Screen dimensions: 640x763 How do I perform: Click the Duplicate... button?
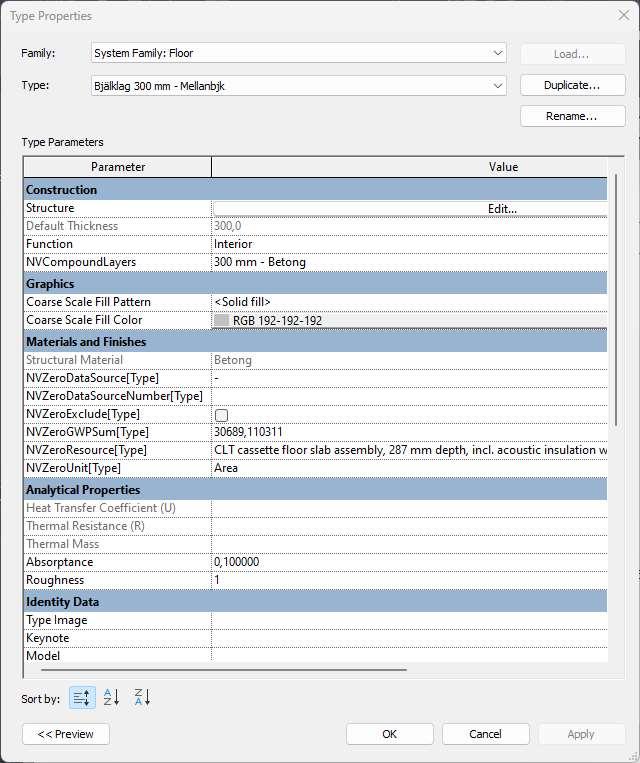point(572,85)
